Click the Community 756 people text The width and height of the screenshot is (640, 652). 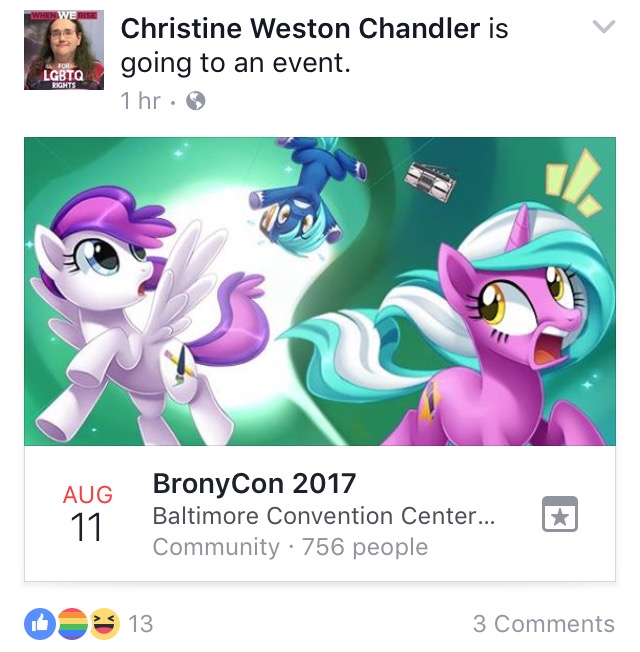290,547
